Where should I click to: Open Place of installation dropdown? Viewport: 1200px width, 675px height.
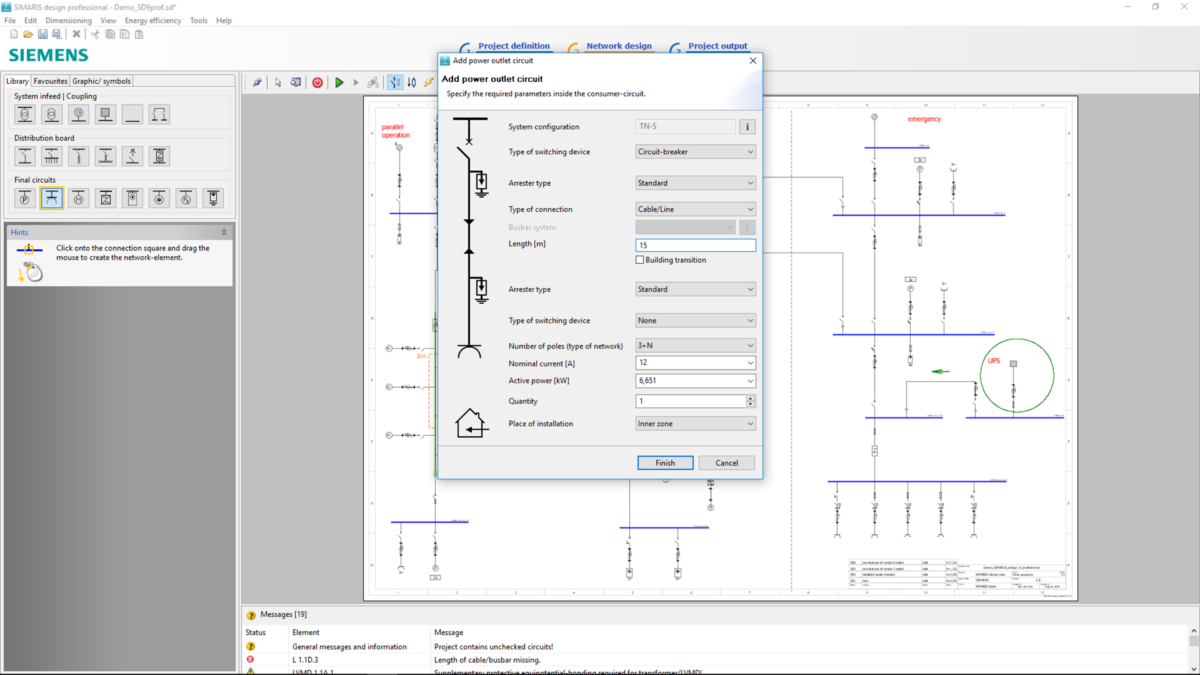pos(695,424)
